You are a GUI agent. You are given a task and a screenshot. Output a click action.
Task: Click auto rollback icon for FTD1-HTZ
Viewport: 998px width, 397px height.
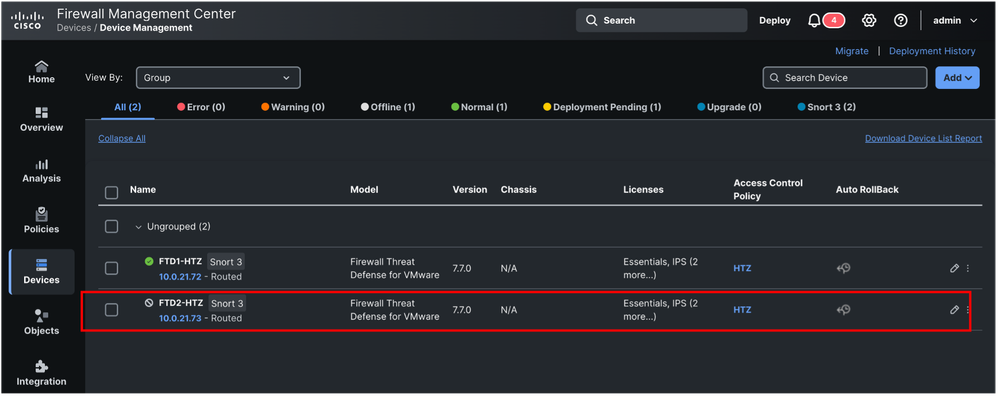tap(843, 268)
